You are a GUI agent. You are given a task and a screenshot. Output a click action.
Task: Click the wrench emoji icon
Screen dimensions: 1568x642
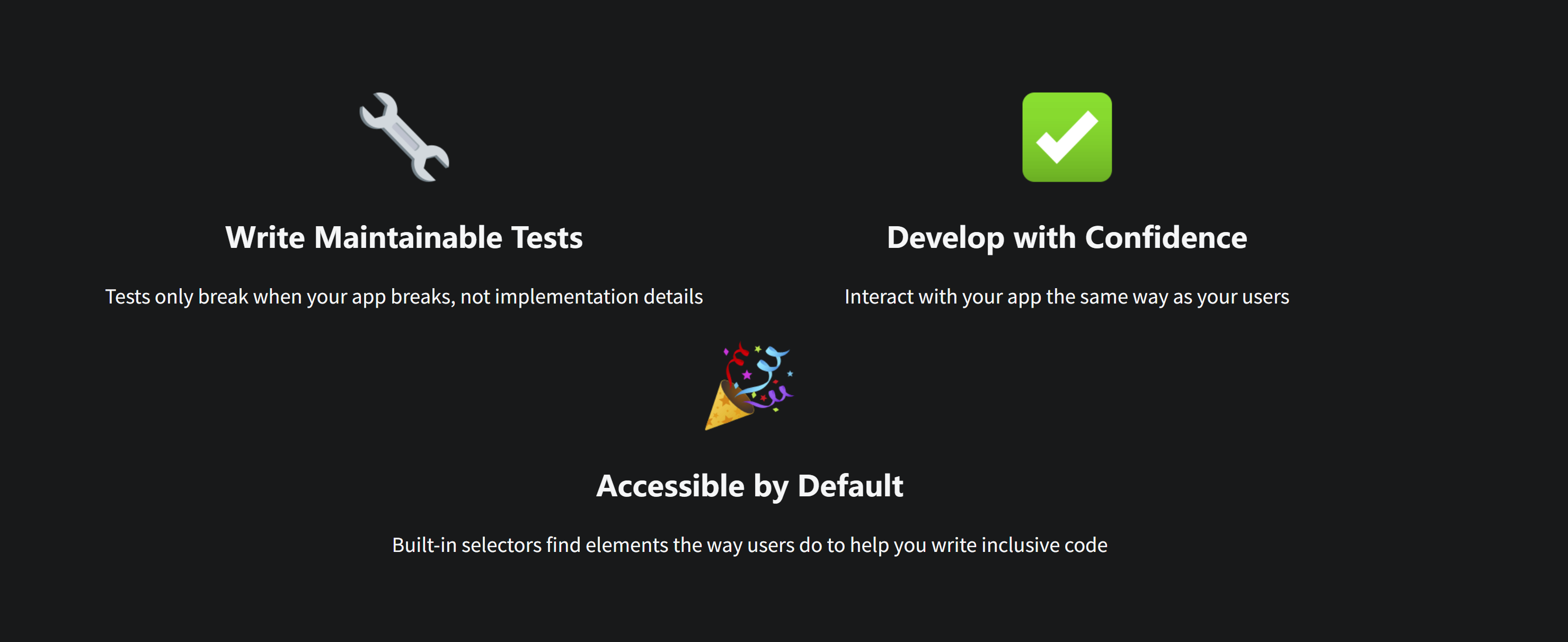click(404, 138)
